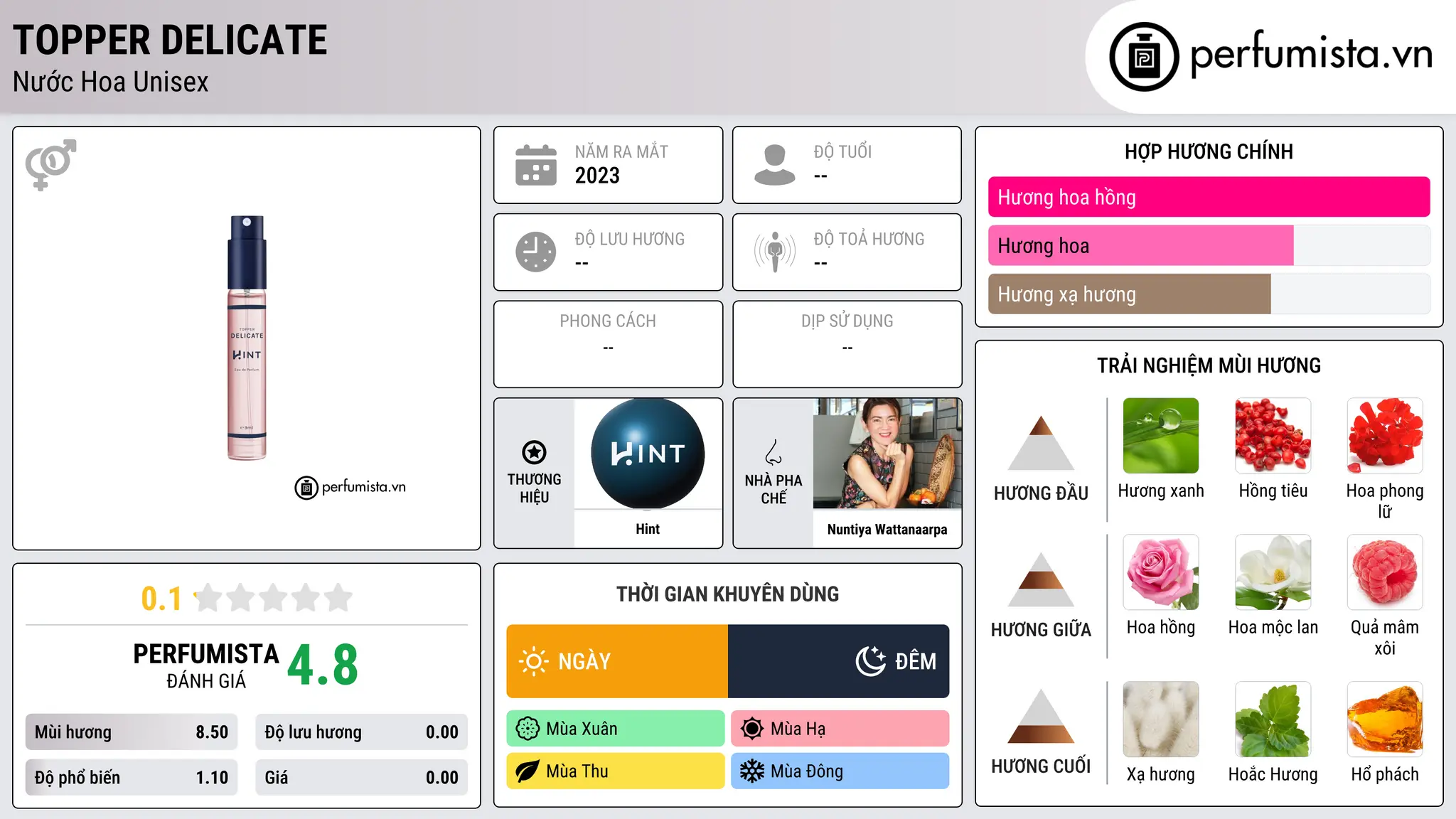This screenshot has height=819, width=1456.
Task: Click the DỊP SỬ DỤNG card label
Action: pyautogui.click(x=847, y=321)
